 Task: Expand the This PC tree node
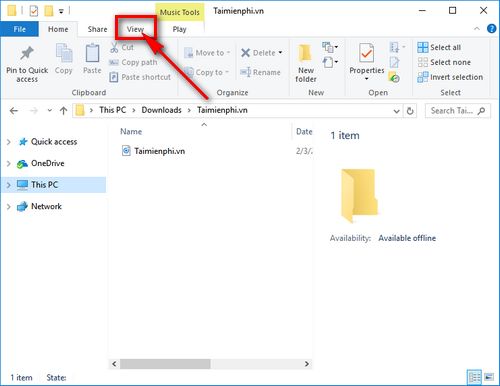coord(9,185)
